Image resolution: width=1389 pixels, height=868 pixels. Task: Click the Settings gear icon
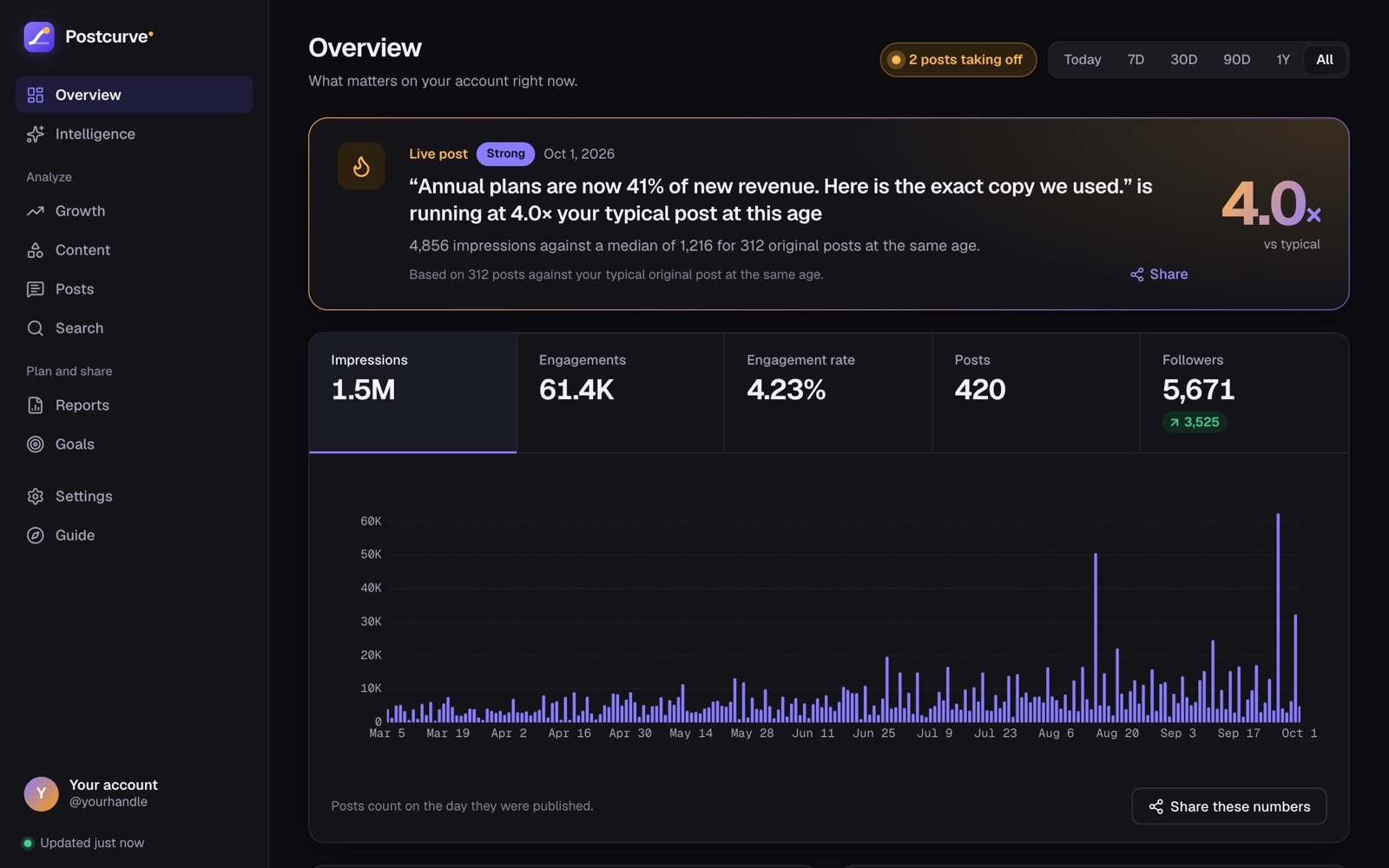tap(36, 496)
